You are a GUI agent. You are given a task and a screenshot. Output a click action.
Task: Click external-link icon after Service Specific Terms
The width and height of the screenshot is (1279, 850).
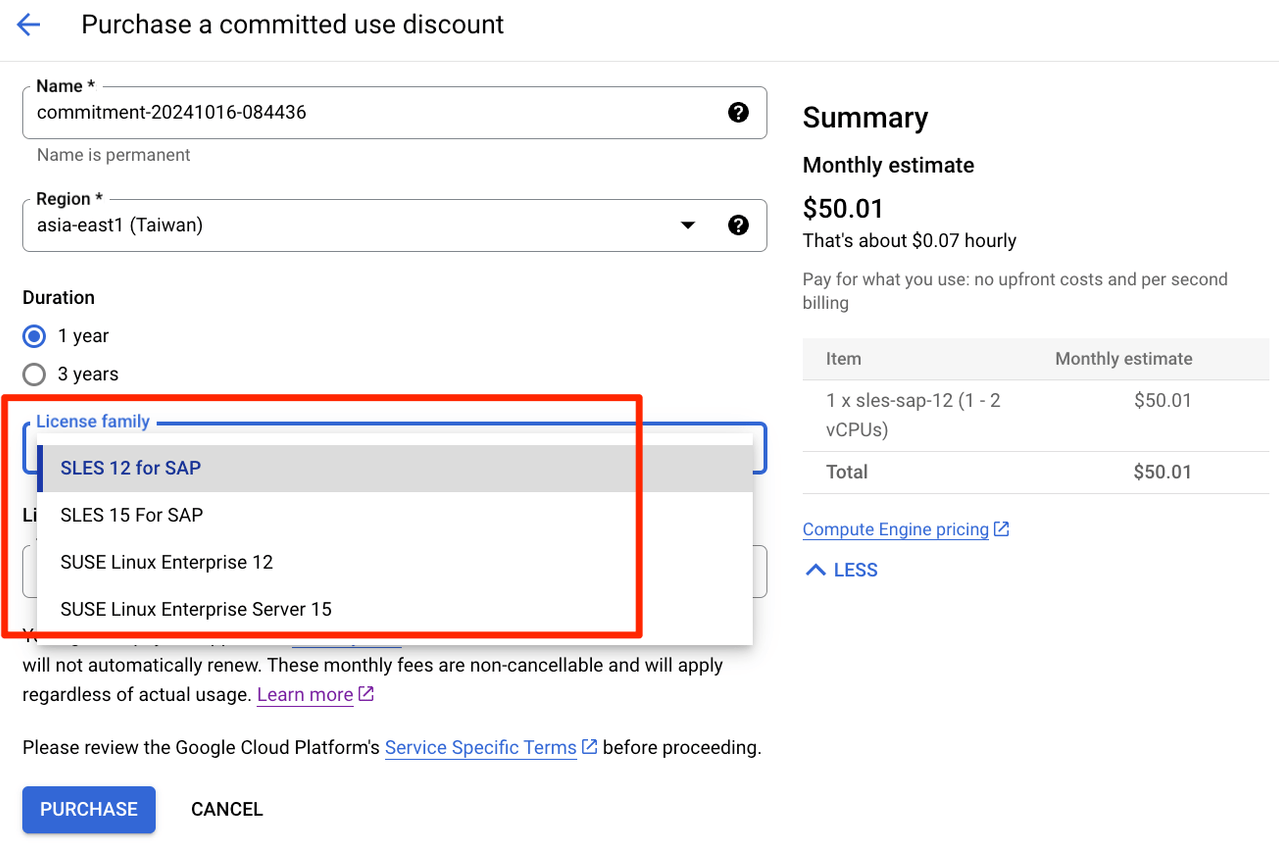click(x=590, y=747)
